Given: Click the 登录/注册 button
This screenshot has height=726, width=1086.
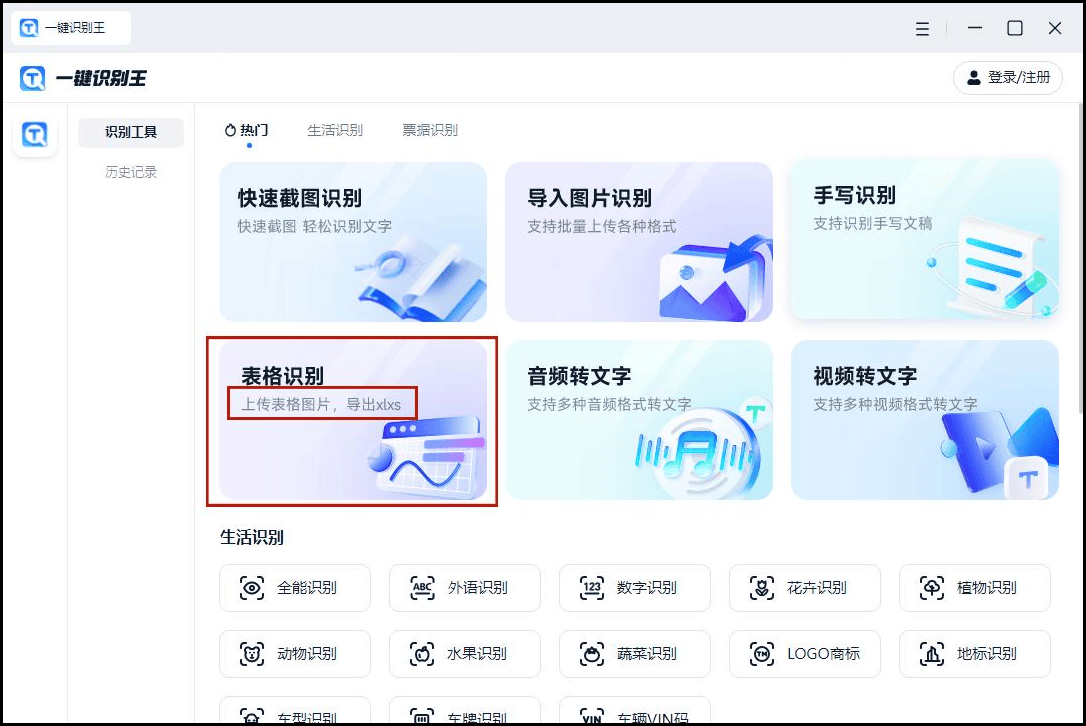Looking at the screenshot, I should coord(1008,78).
